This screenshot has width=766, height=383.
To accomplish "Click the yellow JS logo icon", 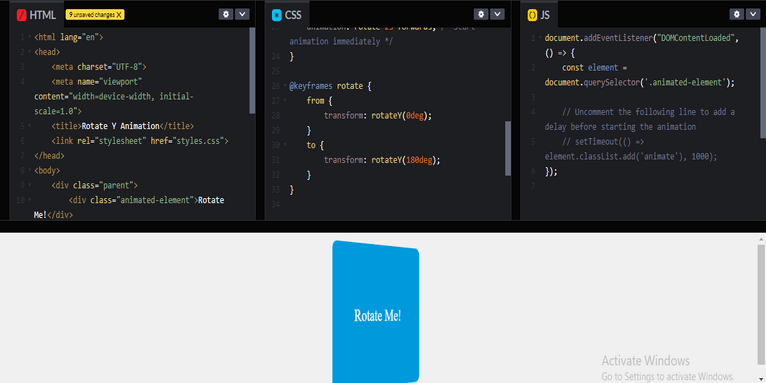I will pyautogui.click(x=532, y=15).
